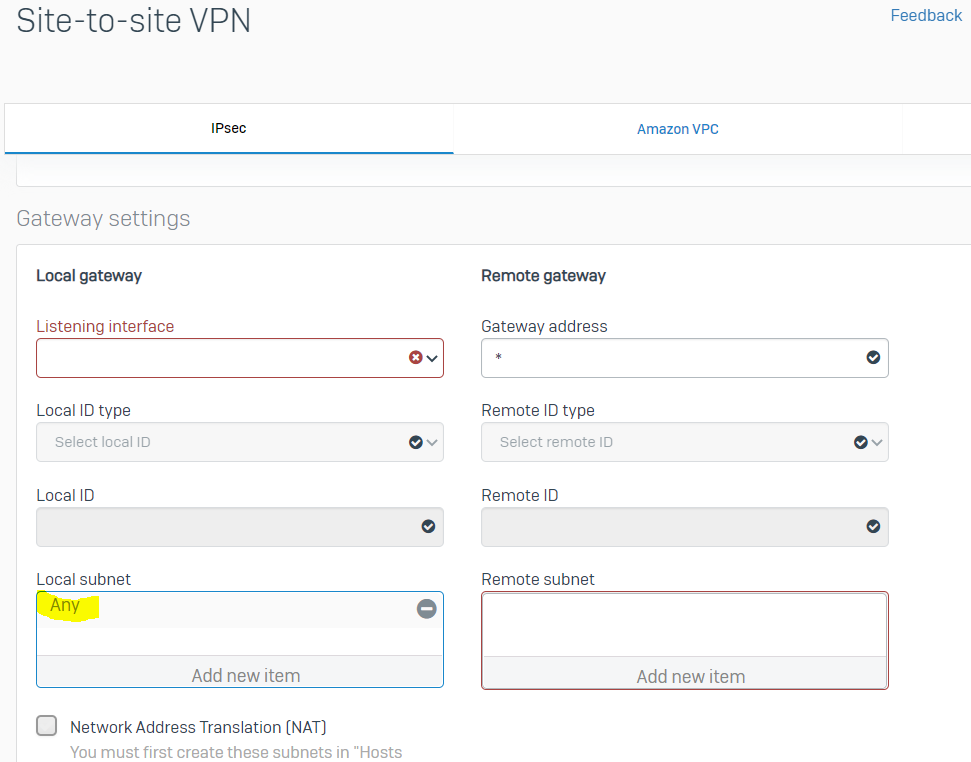This screenshot has width=971, height=762.
Task: Click checkmark icon in Local ID type
Action: point(416,442)
